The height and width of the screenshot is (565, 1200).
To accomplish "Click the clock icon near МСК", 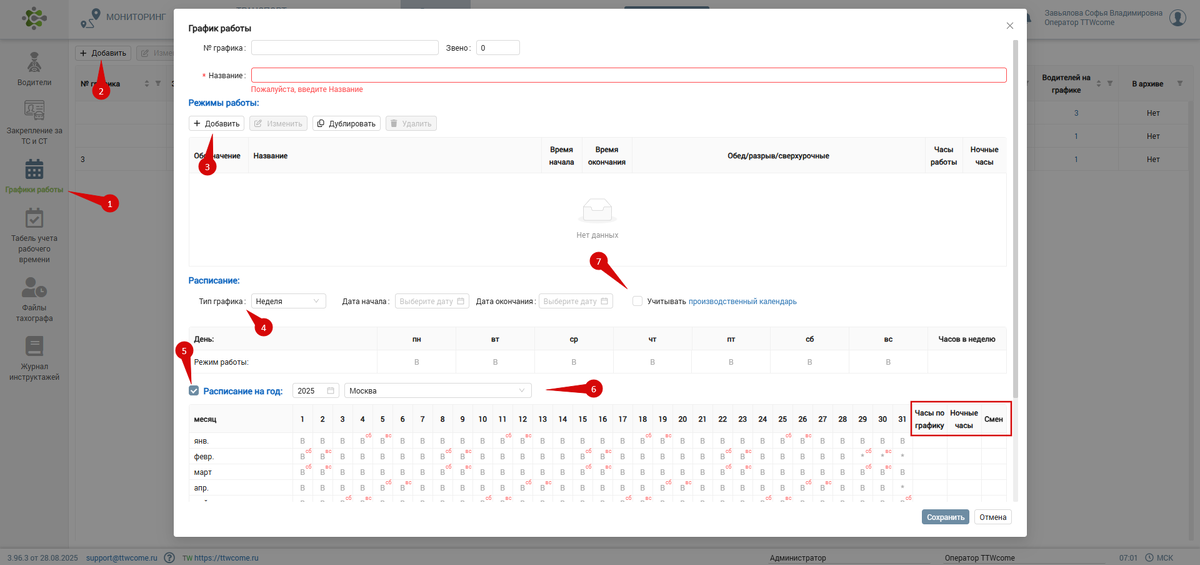I will coord(1149,558).
